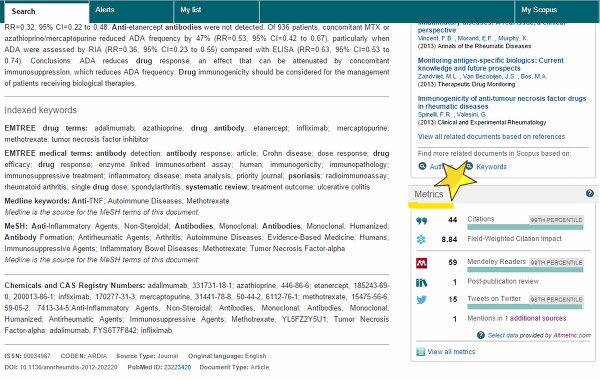This screenshot has height=380, width=600.
Task: Click the Field-Weighted Citation Impact snowflake icon
Action: click(x=421, y=240)
